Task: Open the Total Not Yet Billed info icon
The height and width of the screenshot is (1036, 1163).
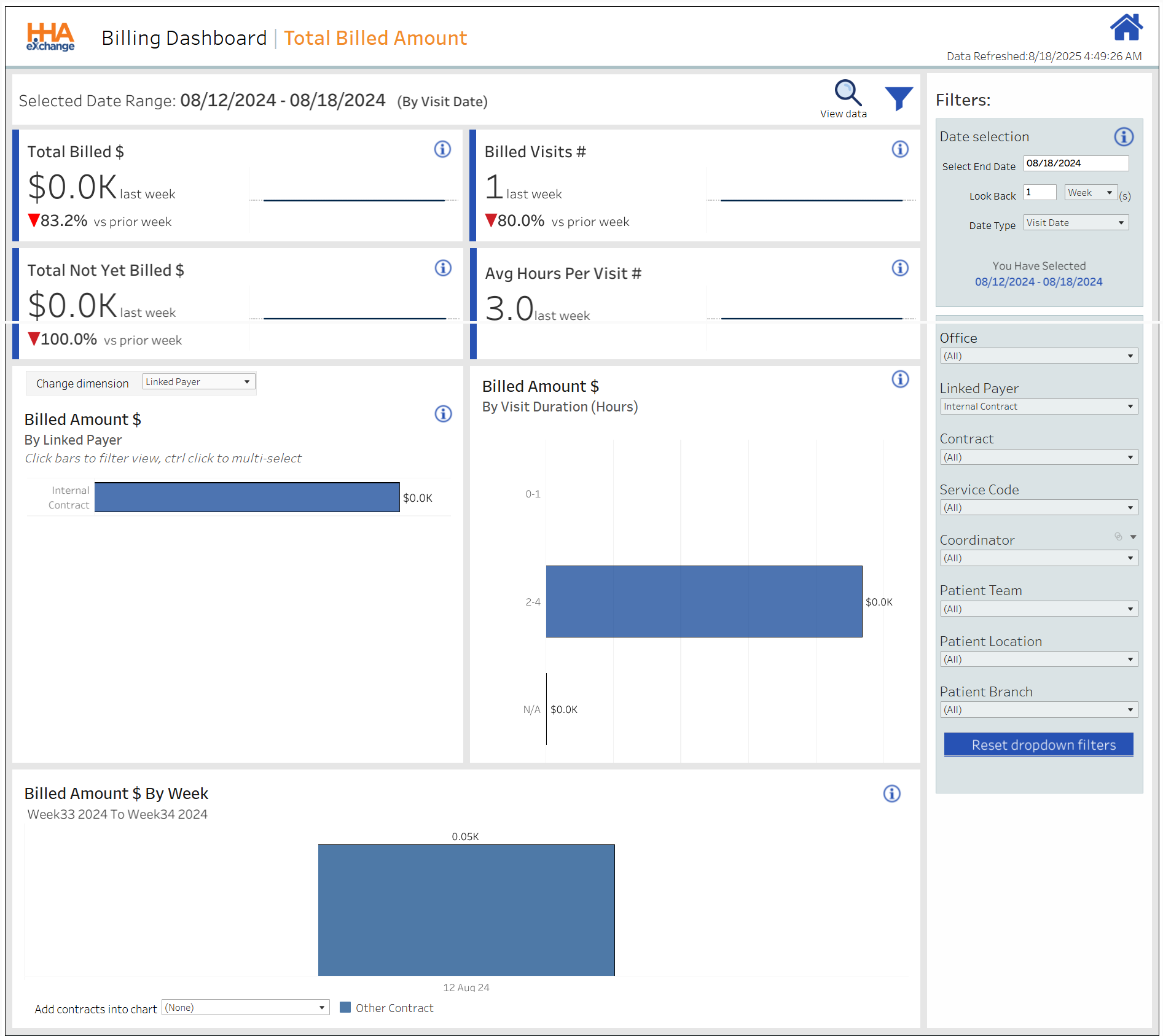Action: [442, 268]
